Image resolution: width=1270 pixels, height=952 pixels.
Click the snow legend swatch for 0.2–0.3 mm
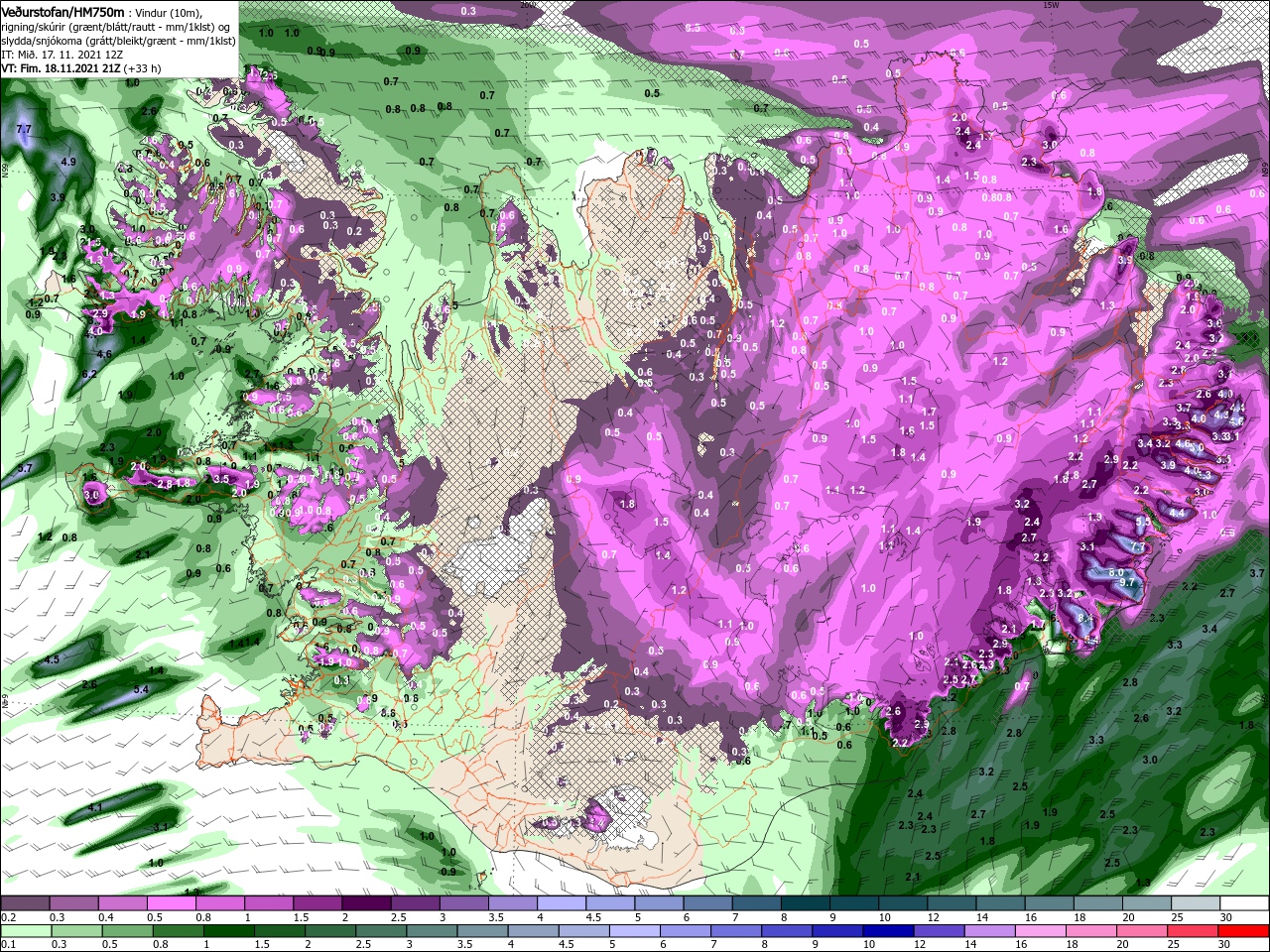pos(25,902)
